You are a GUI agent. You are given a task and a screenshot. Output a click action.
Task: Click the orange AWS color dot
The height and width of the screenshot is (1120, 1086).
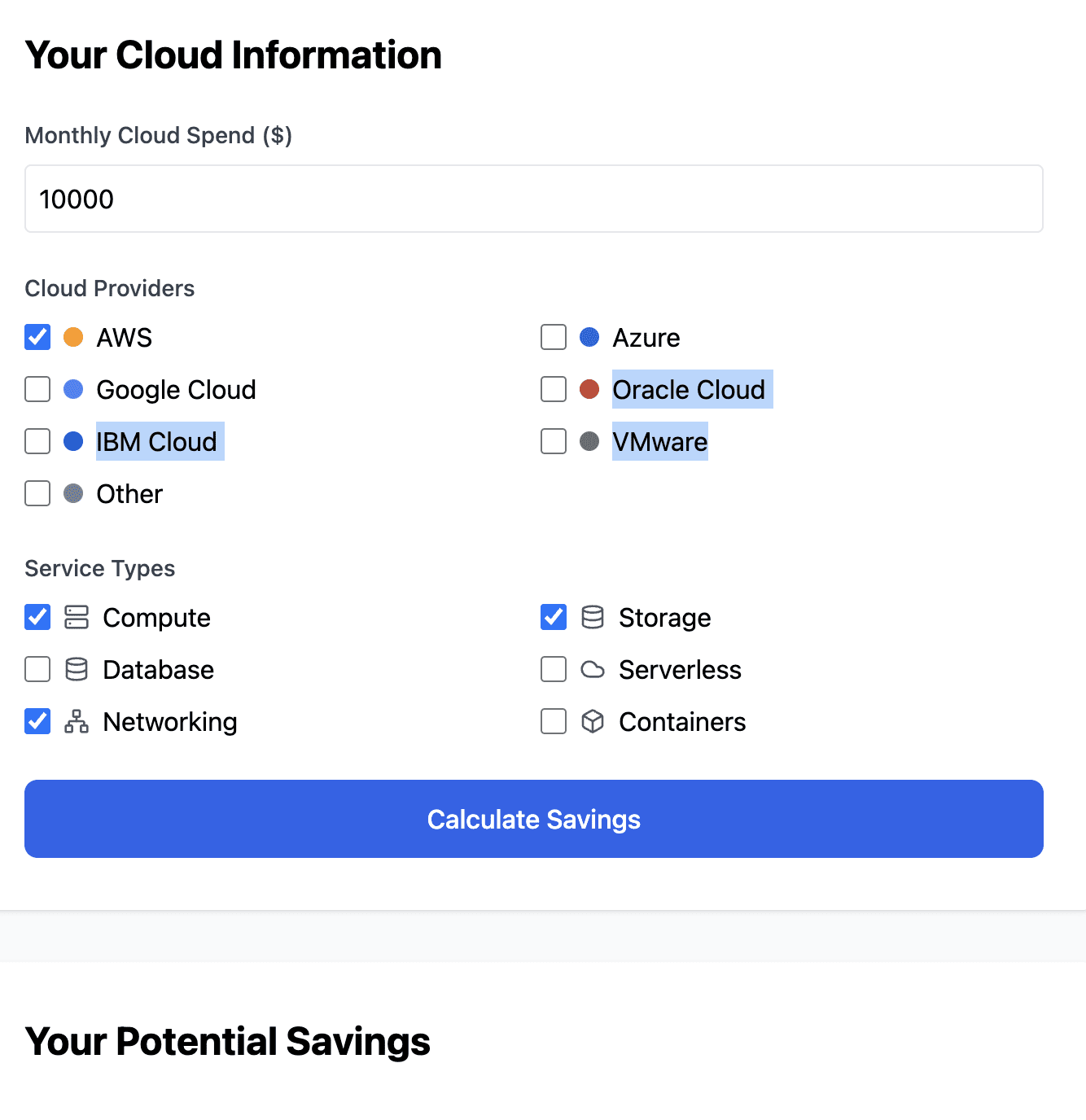[x=73, y=337]
